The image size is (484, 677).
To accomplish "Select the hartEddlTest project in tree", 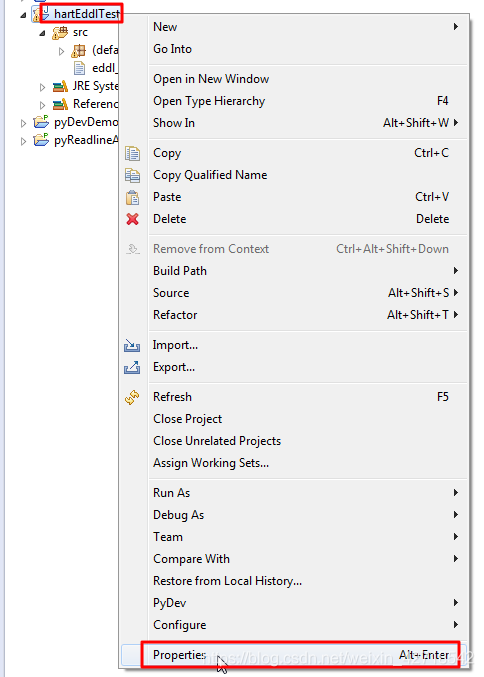I will (x=86, y=14).
